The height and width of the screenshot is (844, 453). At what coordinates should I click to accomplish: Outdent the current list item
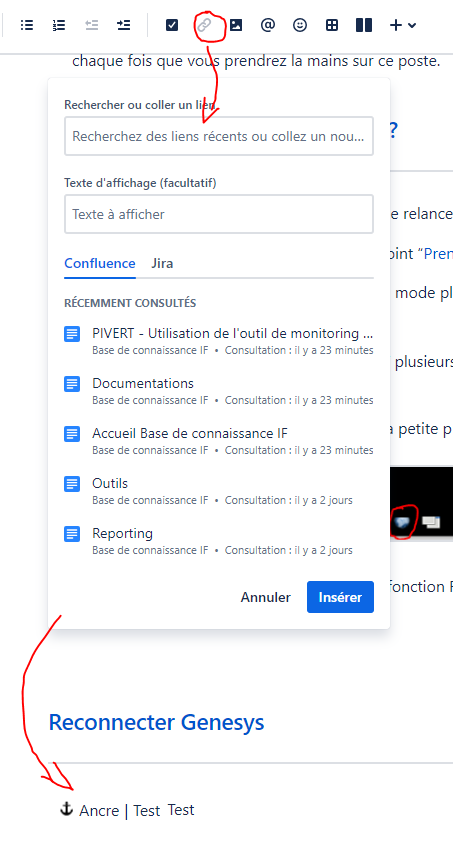[x=91, y=25]
